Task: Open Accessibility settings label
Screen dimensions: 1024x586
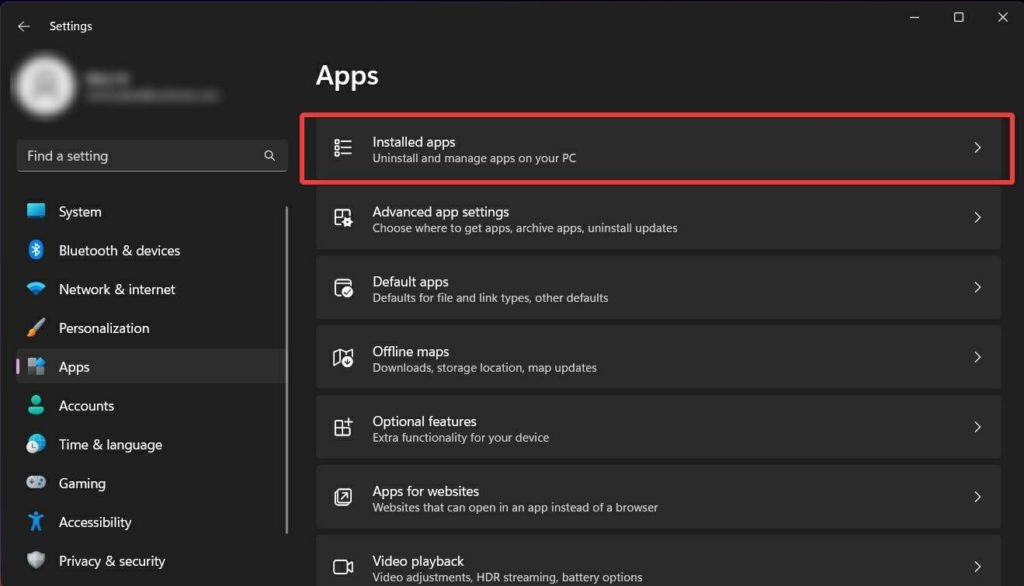Action: pyautogui.click(x=95, y=522)
